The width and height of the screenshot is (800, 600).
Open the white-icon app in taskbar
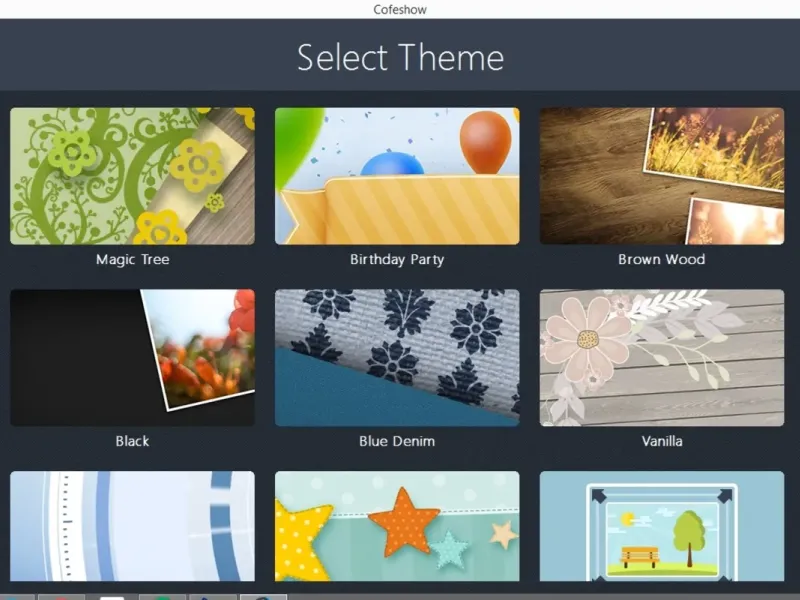[112, 597]
